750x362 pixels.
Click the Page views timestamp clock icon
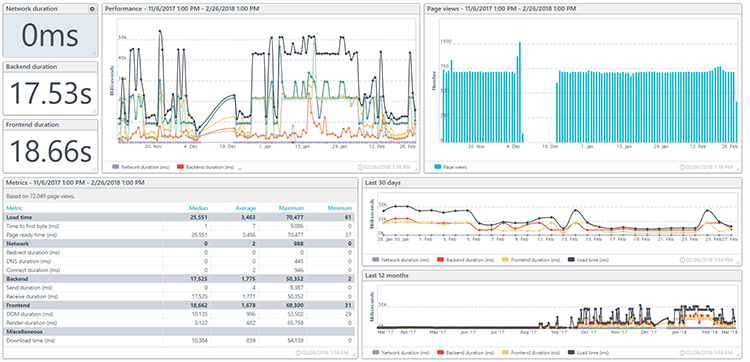[682, 167]
